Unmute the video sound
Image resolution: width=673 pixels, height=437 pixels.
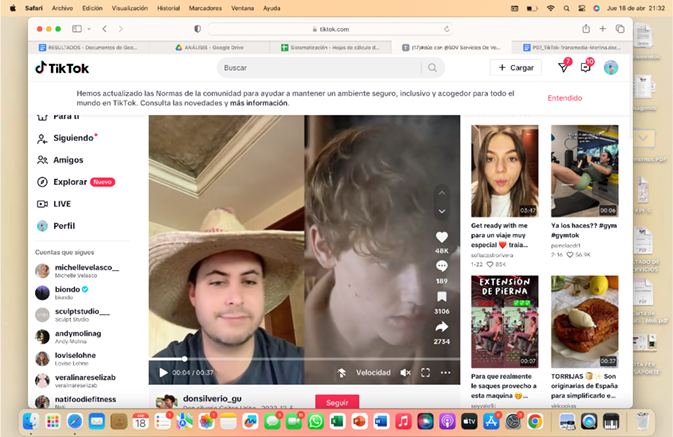[405, 373]
